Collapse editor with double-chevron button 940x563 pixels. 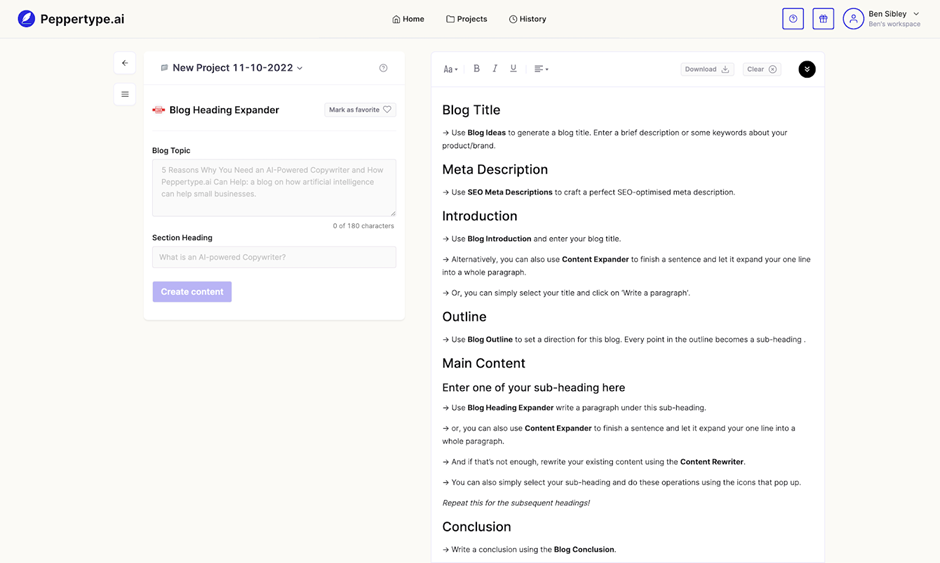807,69
